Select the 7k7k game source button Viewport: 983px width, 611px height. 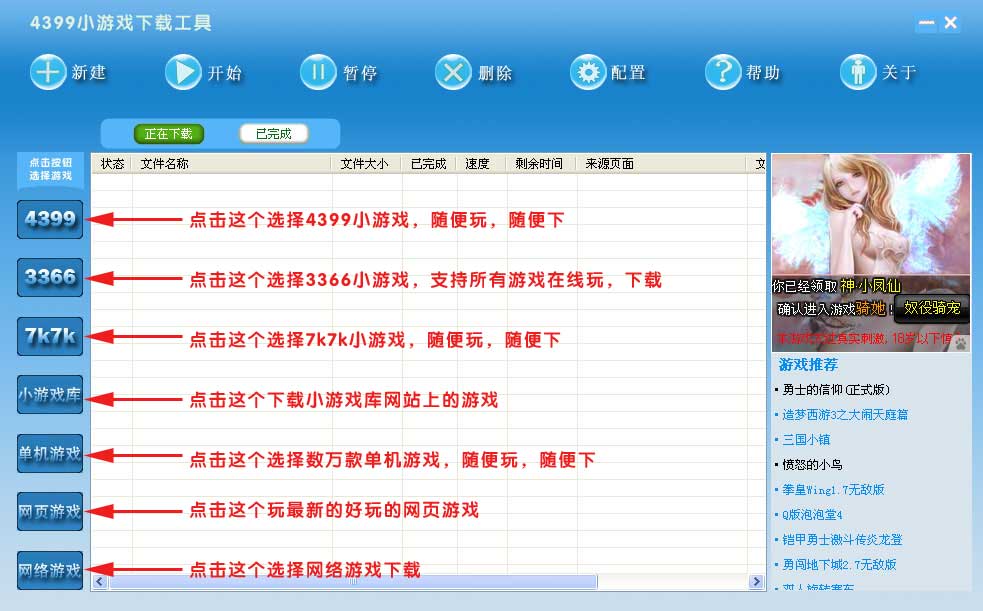[x=50, y=337]
